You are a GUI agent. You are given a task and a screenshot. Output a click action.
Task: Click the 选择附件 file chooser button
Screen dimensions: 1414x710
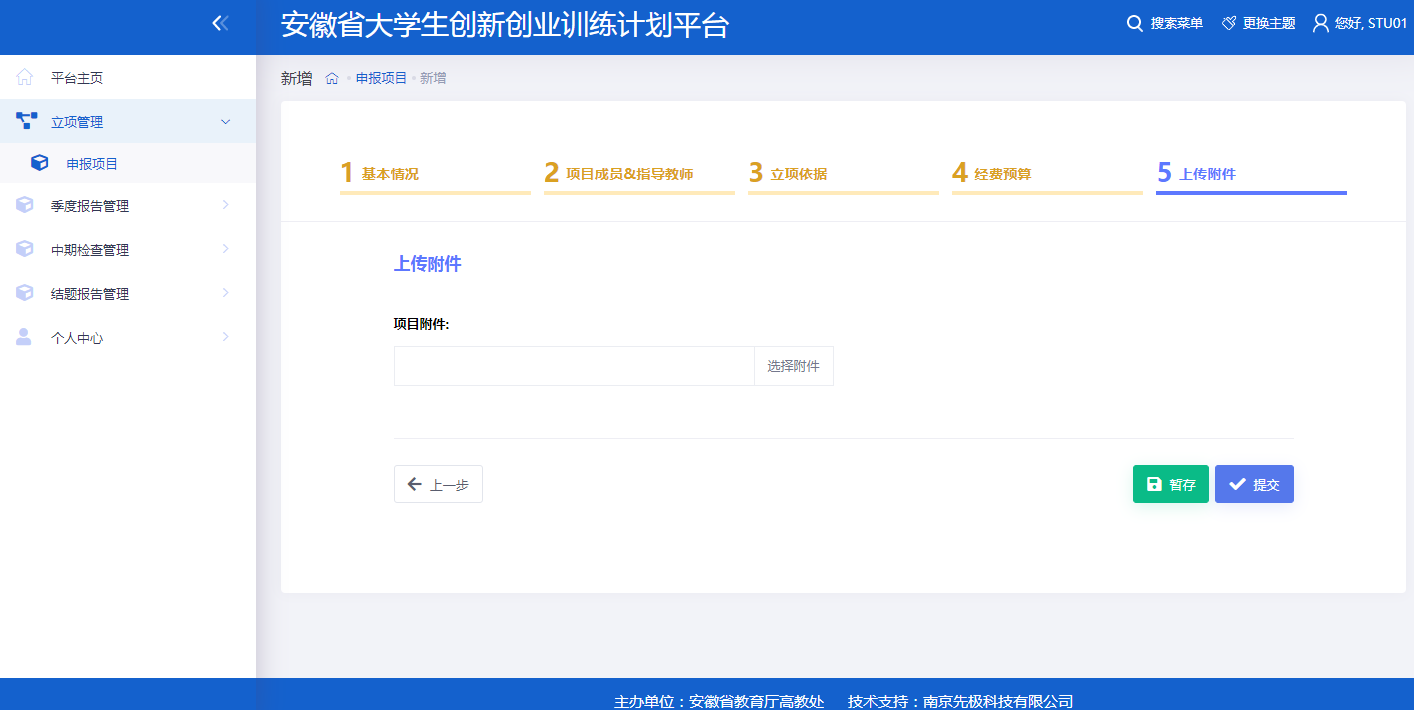pyautogui.click(x=793, y=366)
